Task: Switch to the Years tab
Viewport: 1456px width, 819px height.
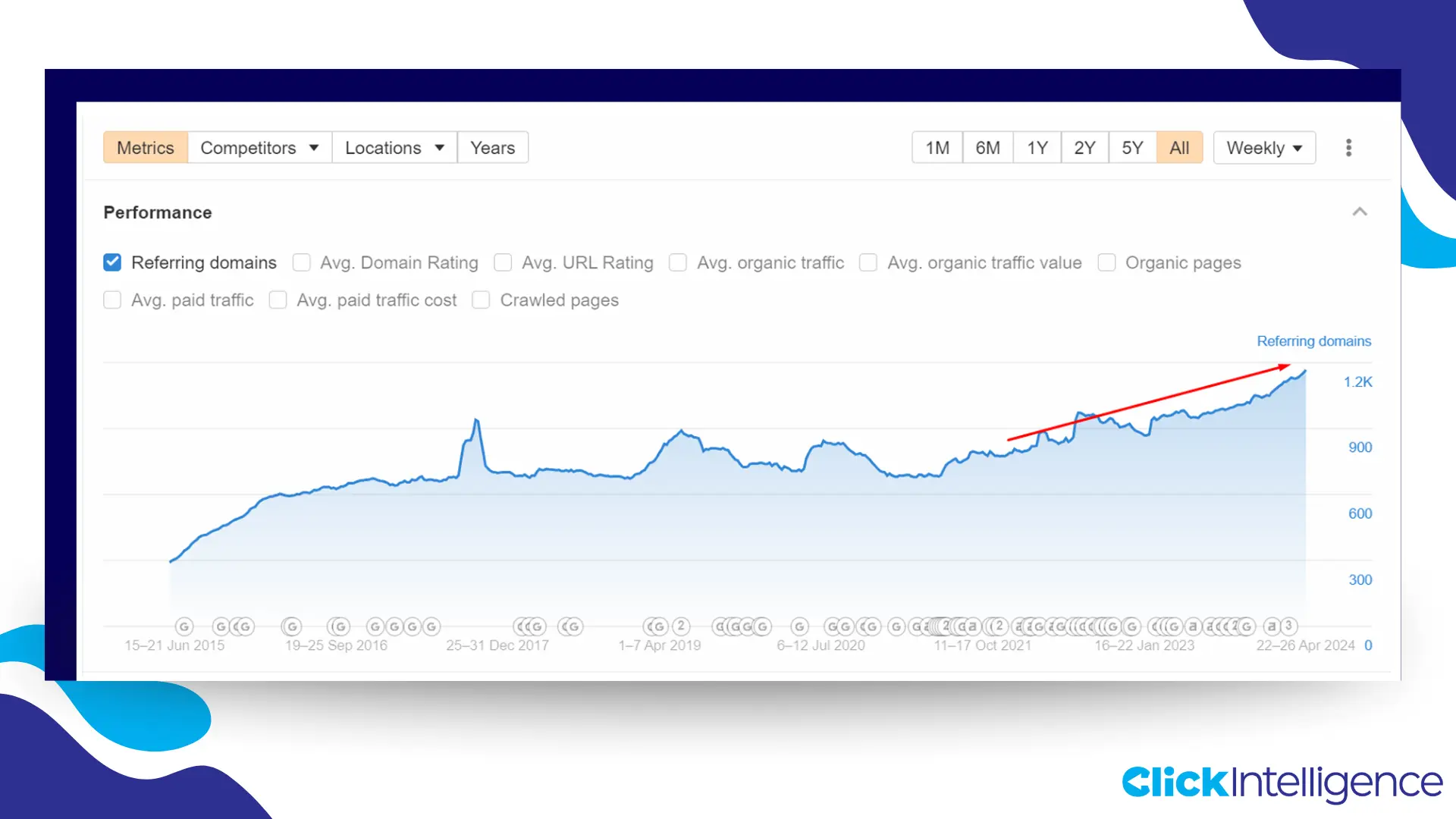Action: (492, 147)
